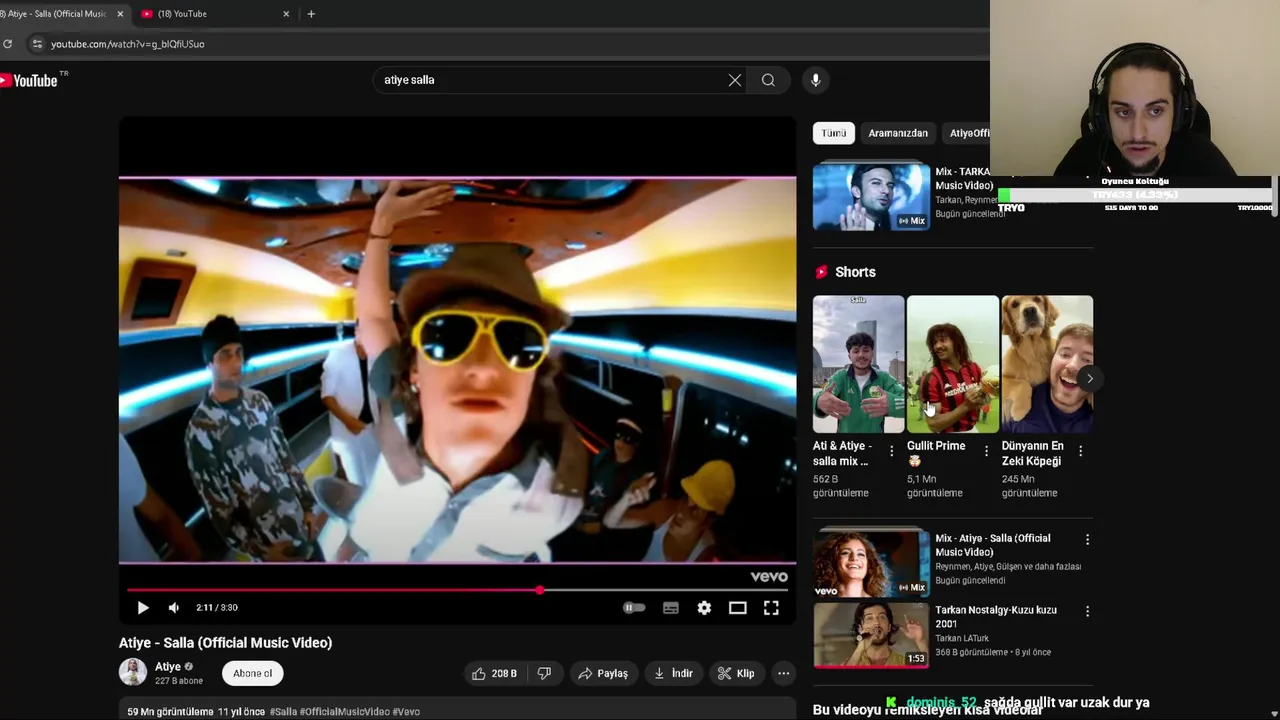Image resolution: width=1280 pixels, height=720 pixels.
Task: Toggle the autoplay switch
Action: pyautogui.click(x=634, y=608)
